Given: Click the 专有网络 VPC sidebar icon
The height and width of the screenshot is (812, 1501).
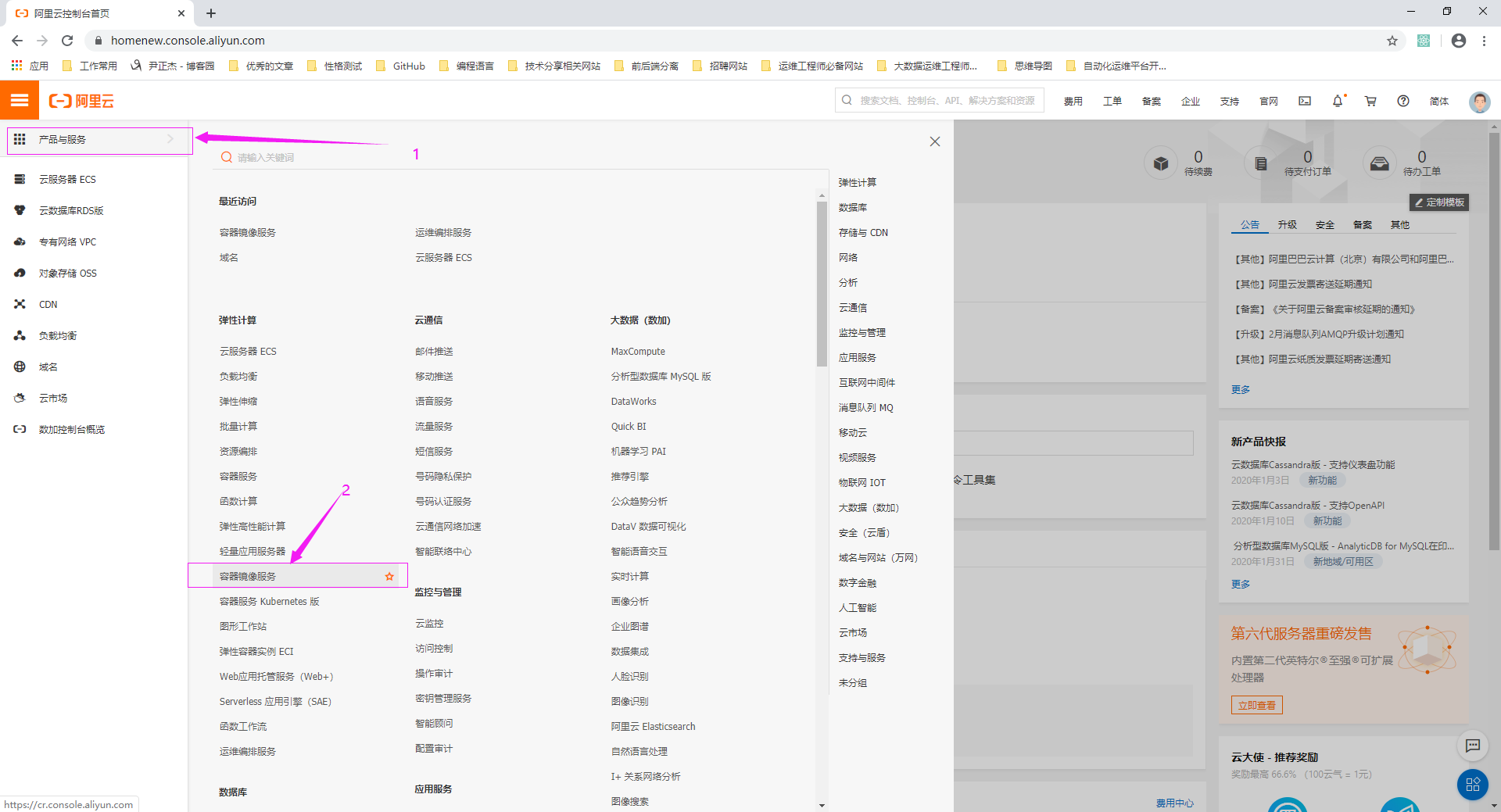Looking at the screenshot, I should click(20, 241).
